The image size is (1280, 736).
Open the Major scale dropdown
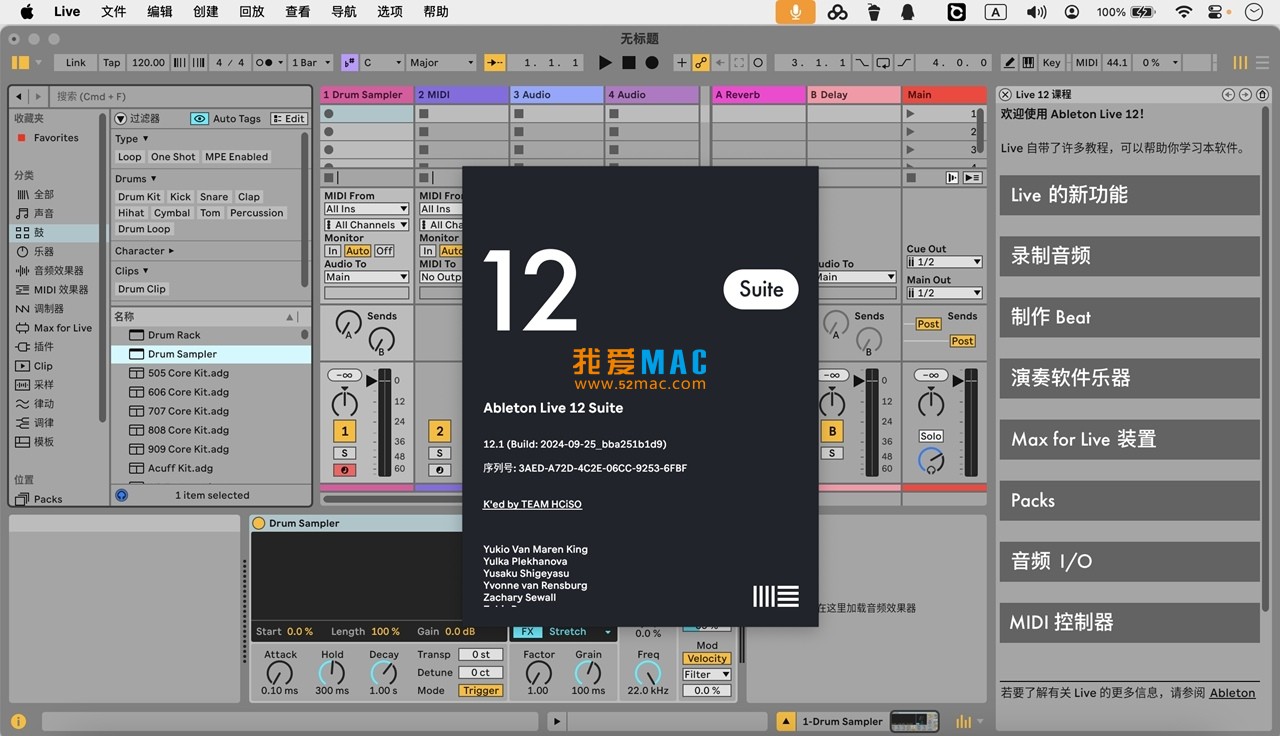[441, 62]
